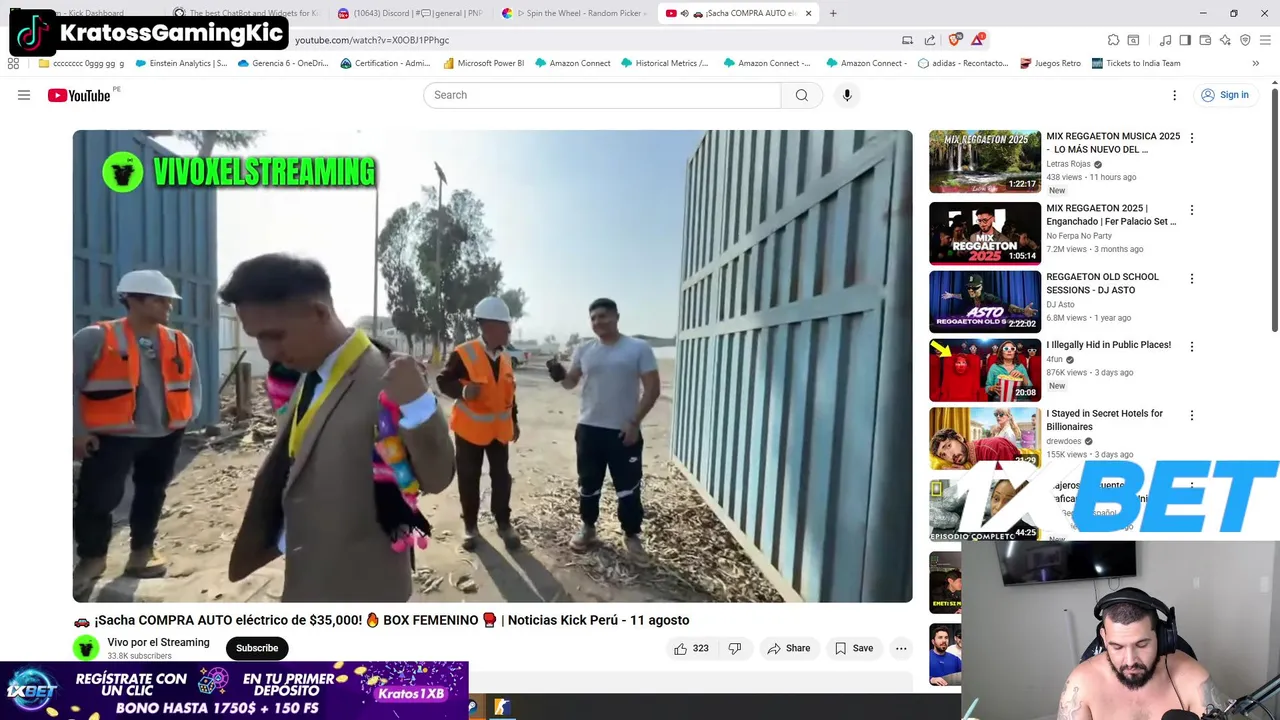Open menu for I Illegally Hid video
The width and height of the screenshot is (1280, 720).
click(x=1191, y=346)
